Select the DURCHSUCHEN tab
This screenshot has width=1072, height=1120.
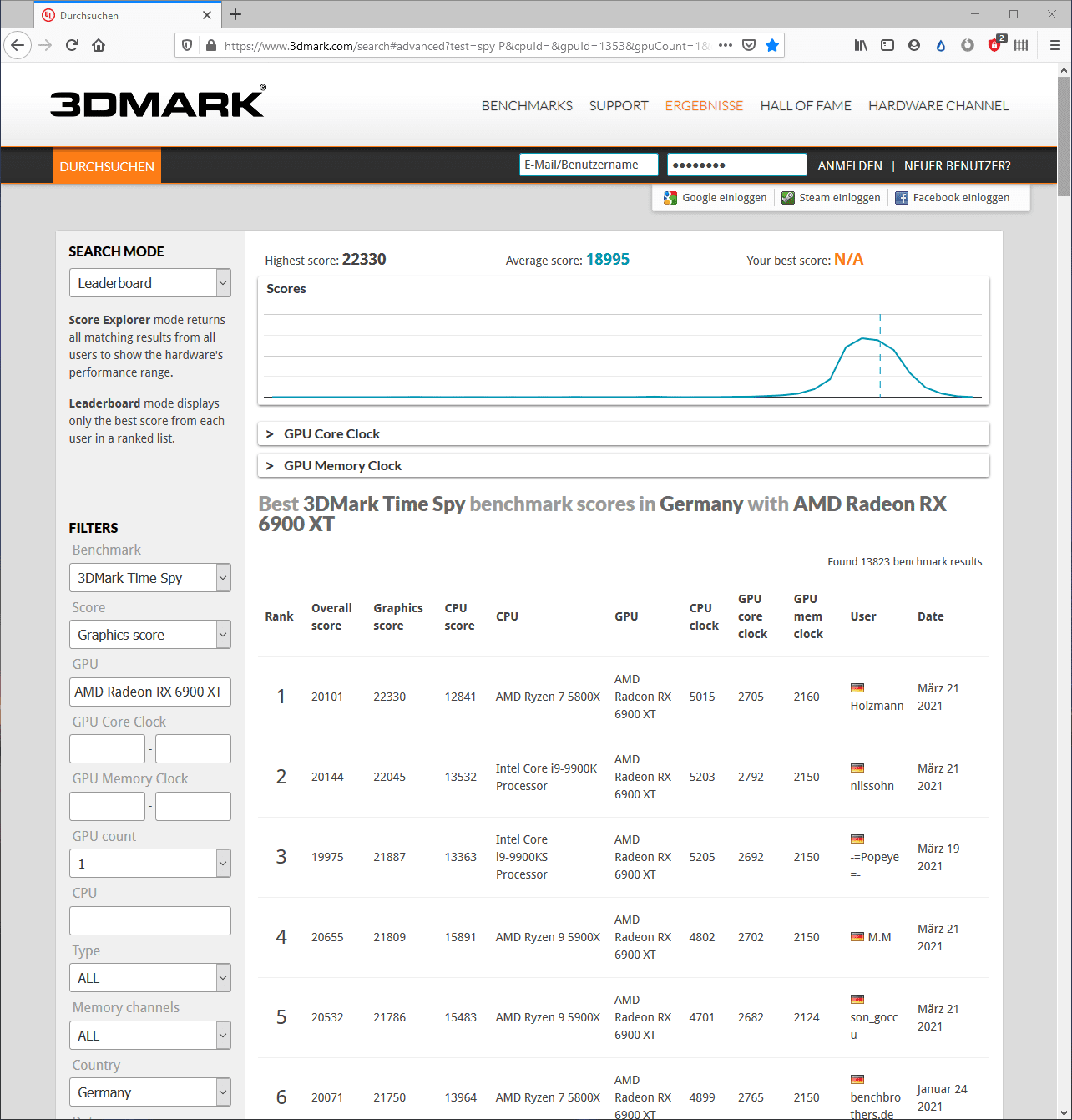point(107,166)
